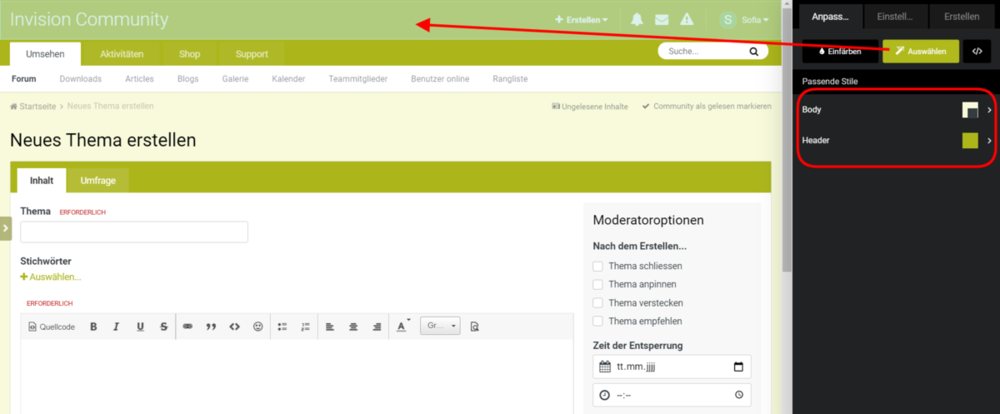Open the Erstellen dropdown menu
The height and width of the screenshot is (414, 1000).
tap(582, 20)
